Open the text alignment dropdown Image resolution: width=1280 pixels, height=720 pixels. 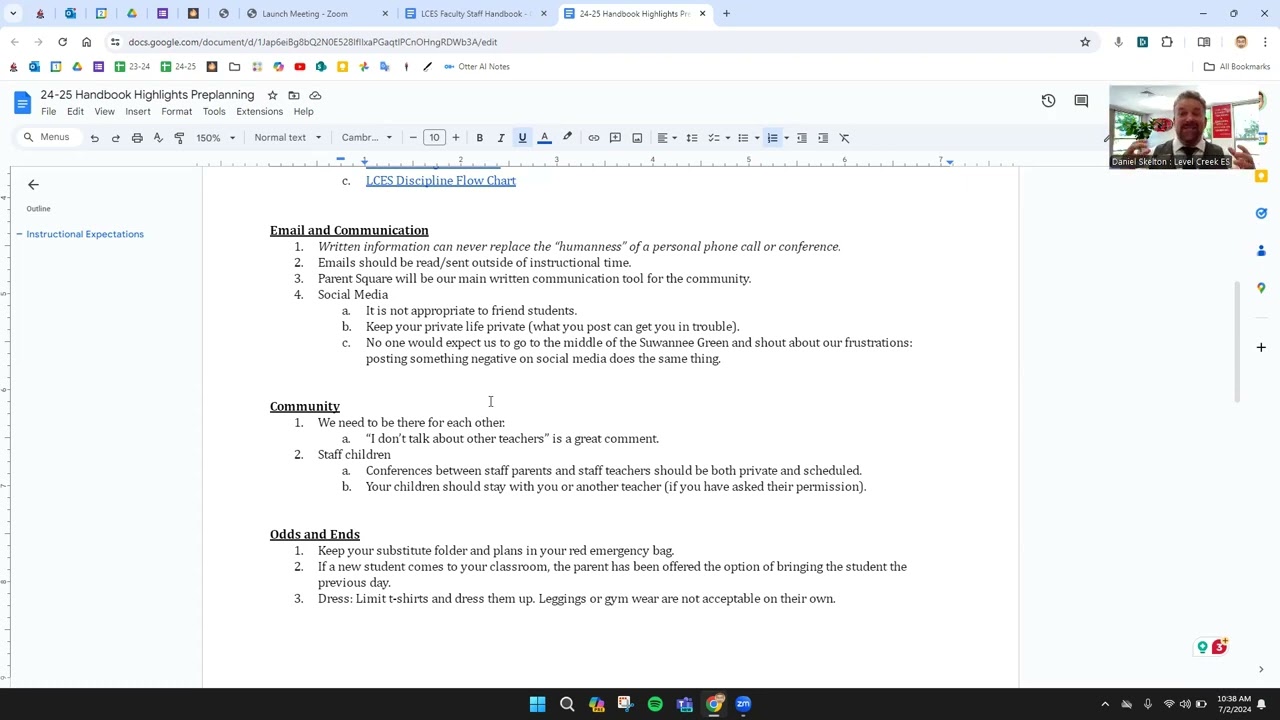(x=665, y=138)
